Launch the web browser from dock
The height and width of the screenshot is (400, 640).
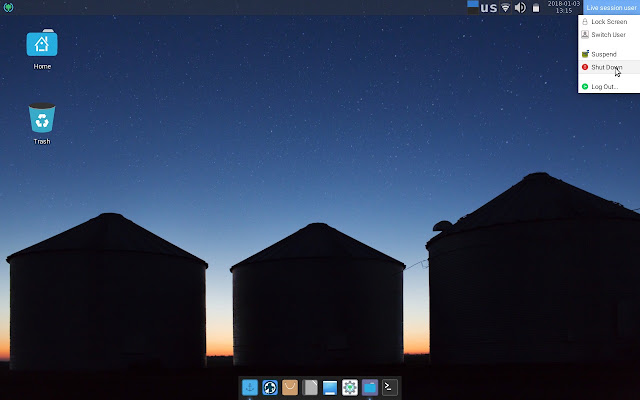pos(270,387)
